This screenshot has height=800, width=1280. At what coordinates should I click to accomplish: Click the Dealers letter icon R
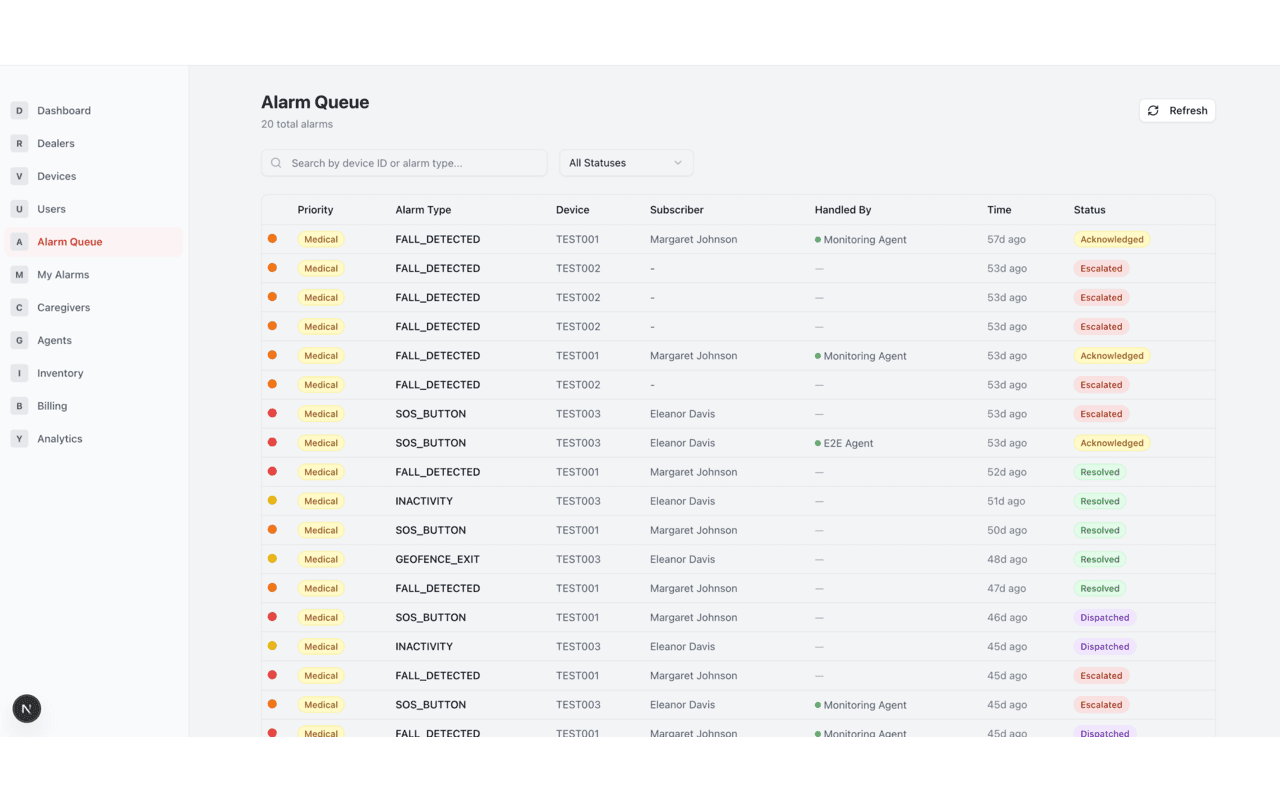tap(19, 144)
